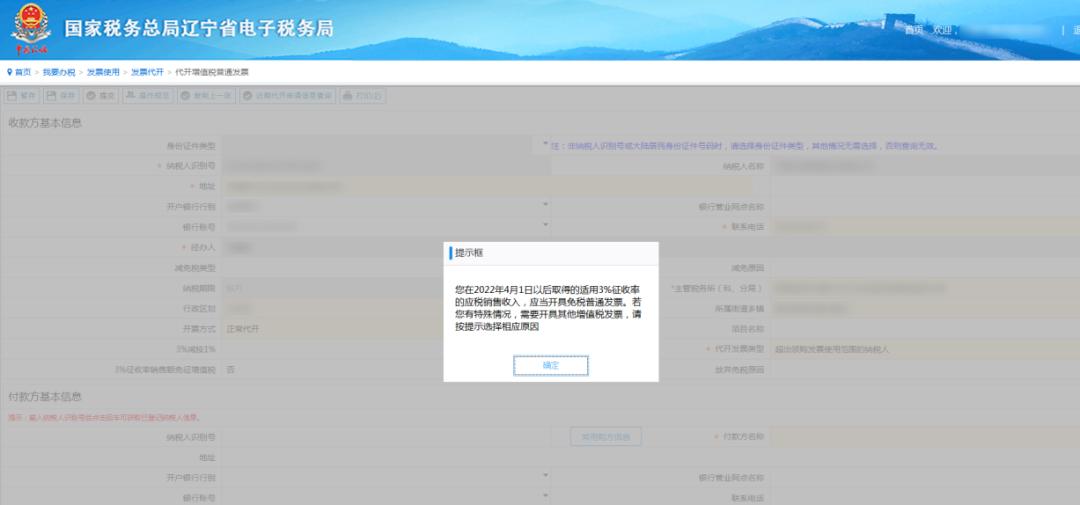Image resolution: width=1080 pixels, height=505 pixels.
Task: Click the location pin icon before 首页
Action: pos(10,72)
